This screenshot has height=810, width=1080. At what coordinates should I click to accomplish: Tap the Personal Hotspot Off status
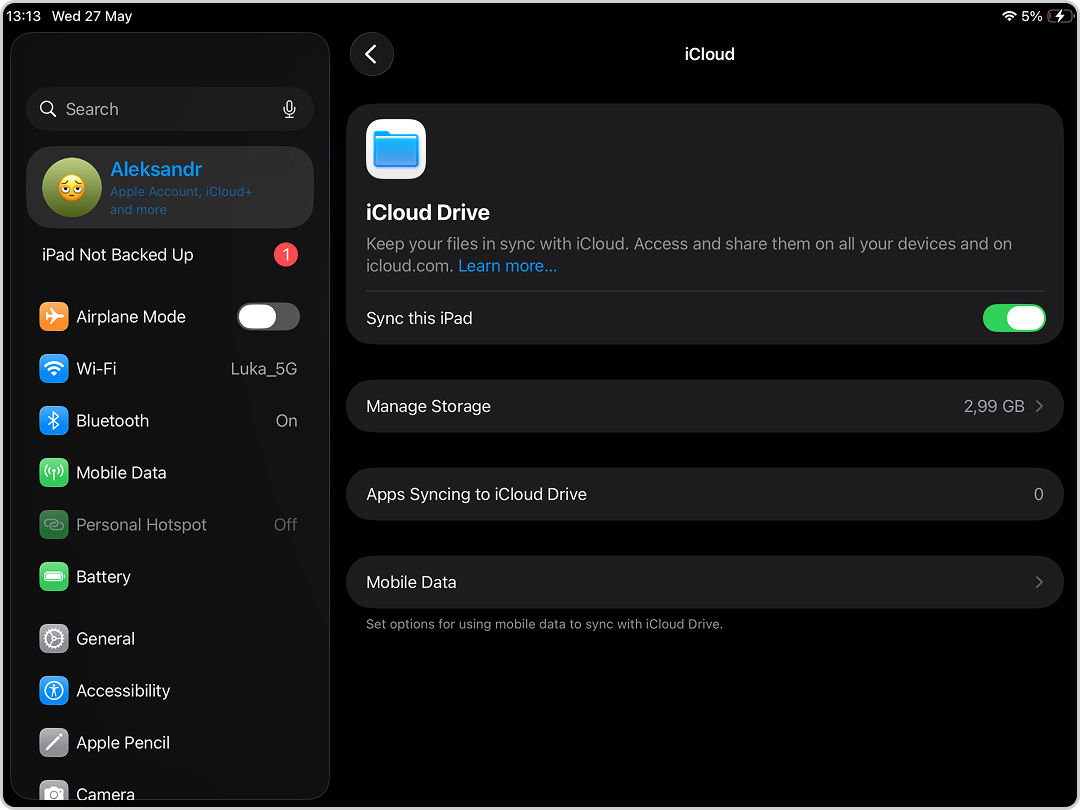[285, 525]
